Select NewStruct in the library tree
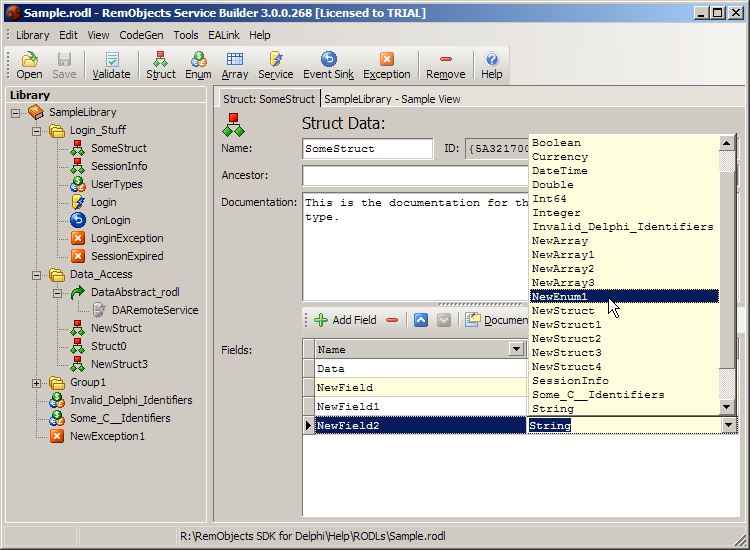The width and height of the screenshot is (750, 550). 116,328
